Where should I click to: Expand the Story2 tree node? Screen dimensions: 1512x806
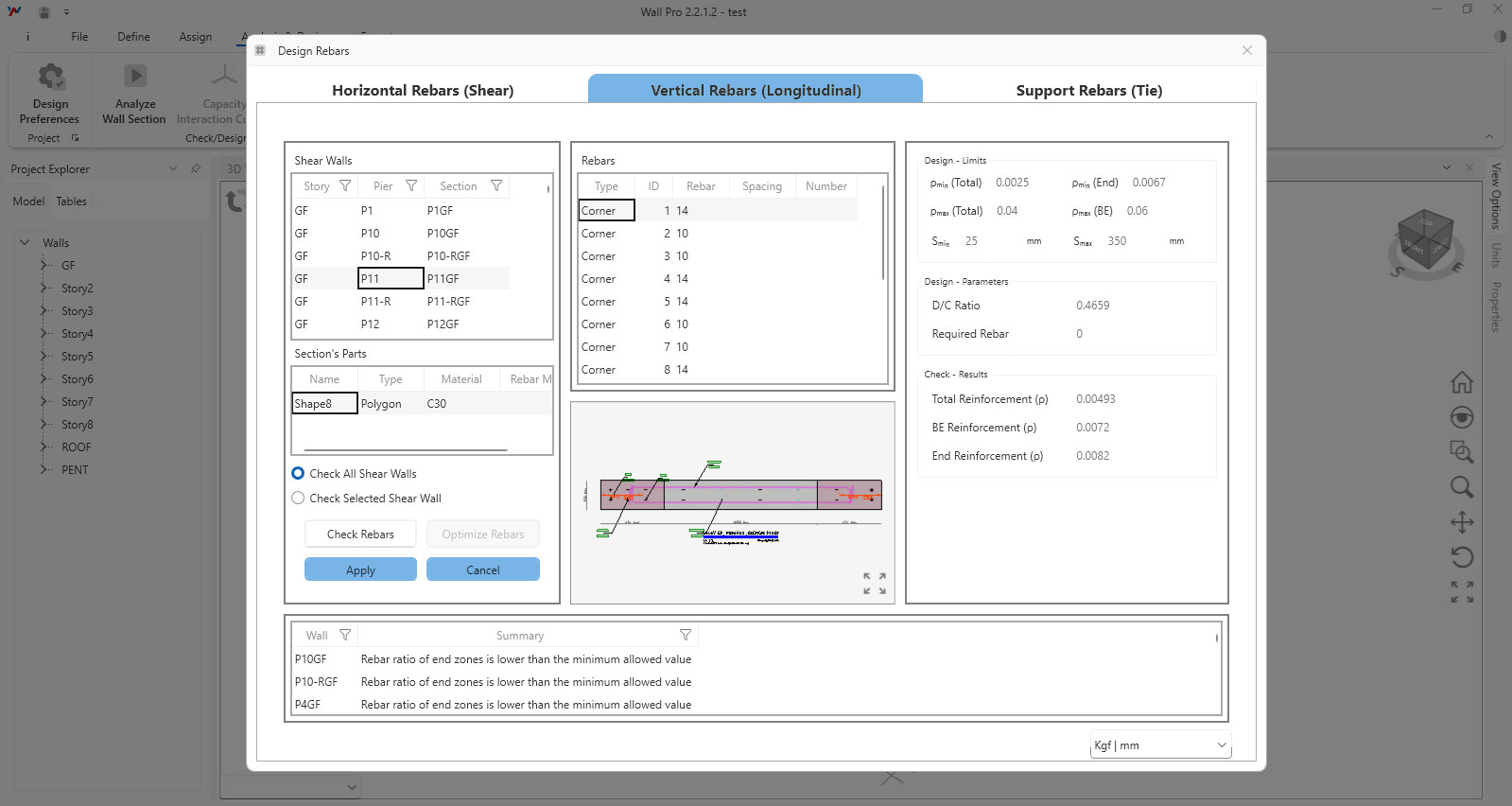click(x=43, y=289)
